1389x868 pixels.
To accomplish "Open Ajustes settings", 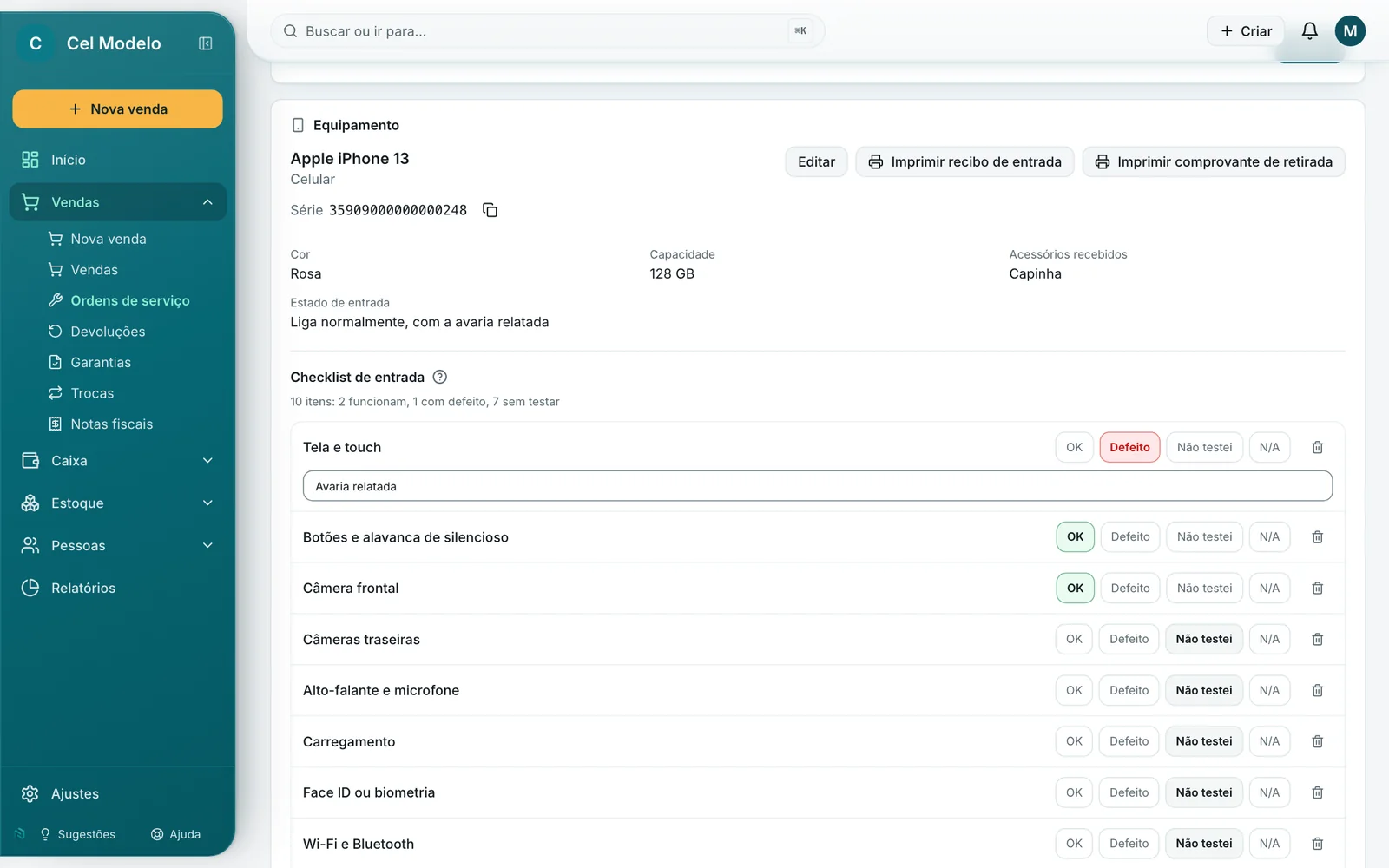I will coord(117,793).
